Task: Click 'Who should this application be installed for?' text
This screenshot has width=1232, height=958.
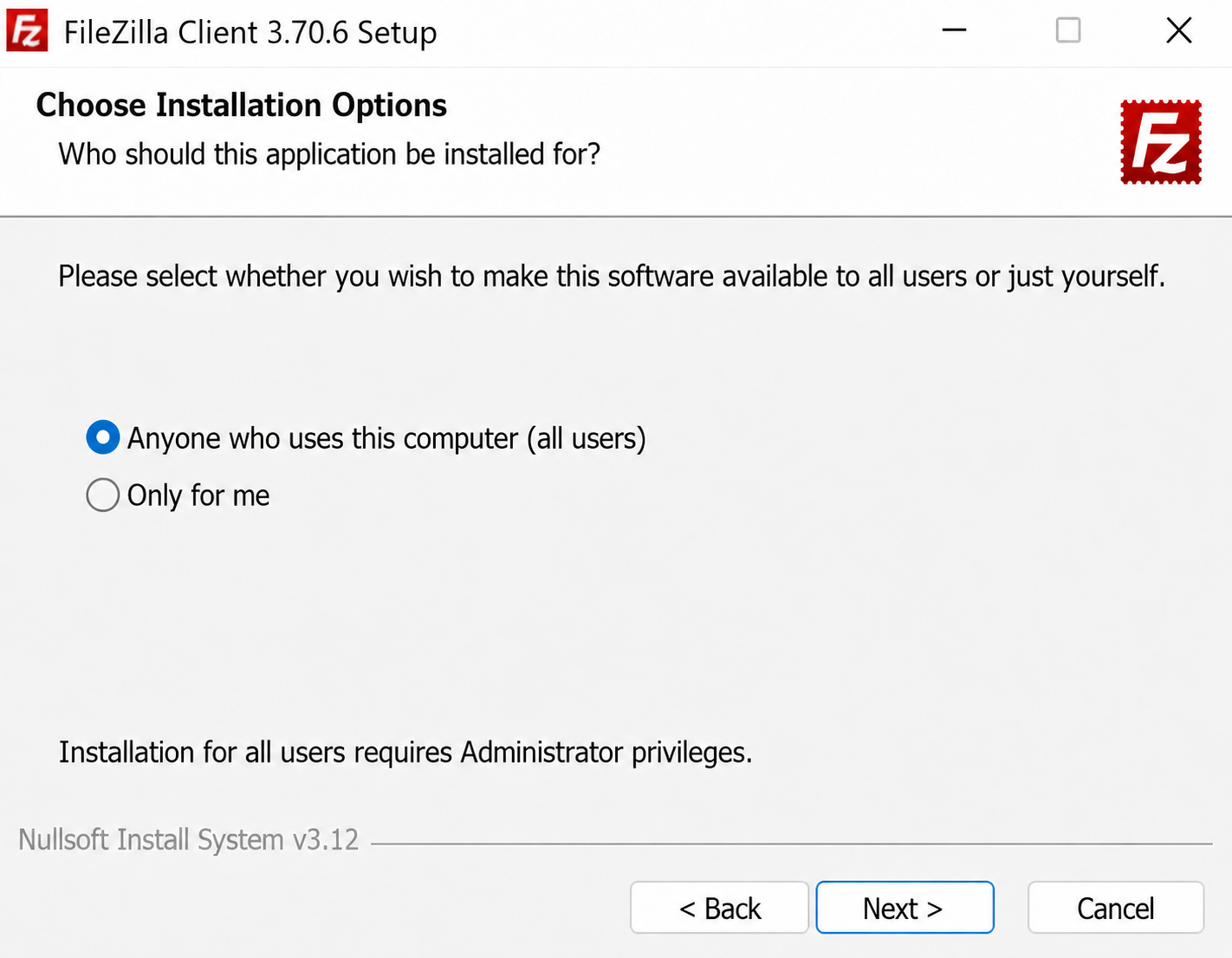Action: (329, 154)
